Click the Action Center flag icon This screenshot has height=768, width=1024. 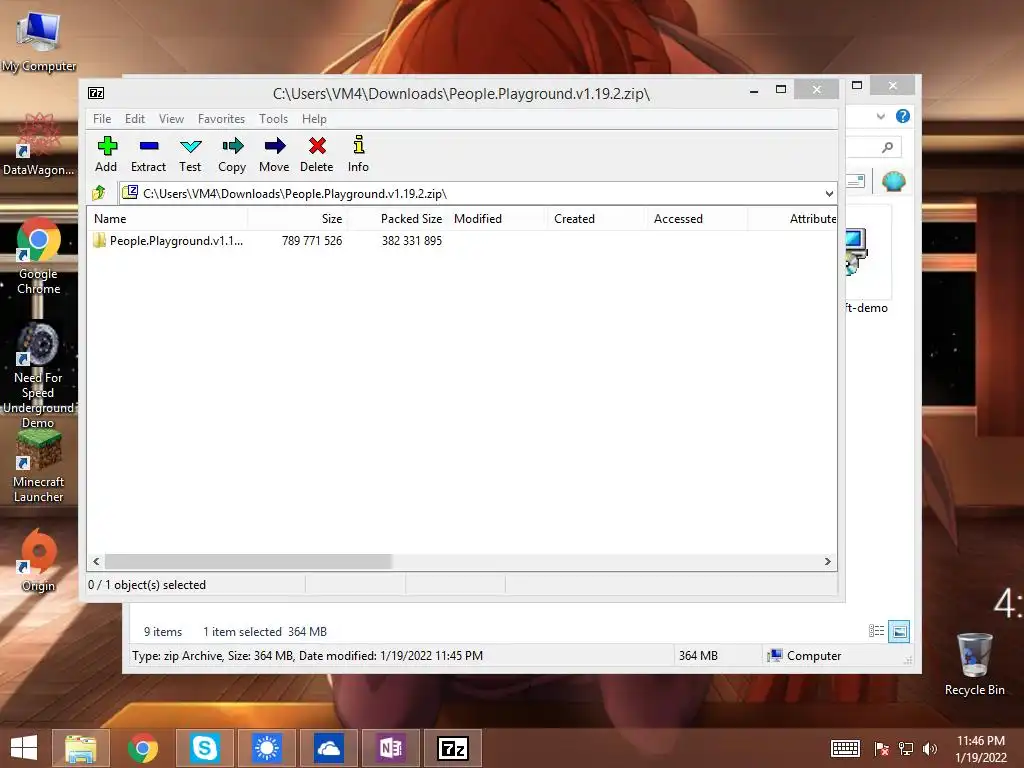[x=881, y=749]
